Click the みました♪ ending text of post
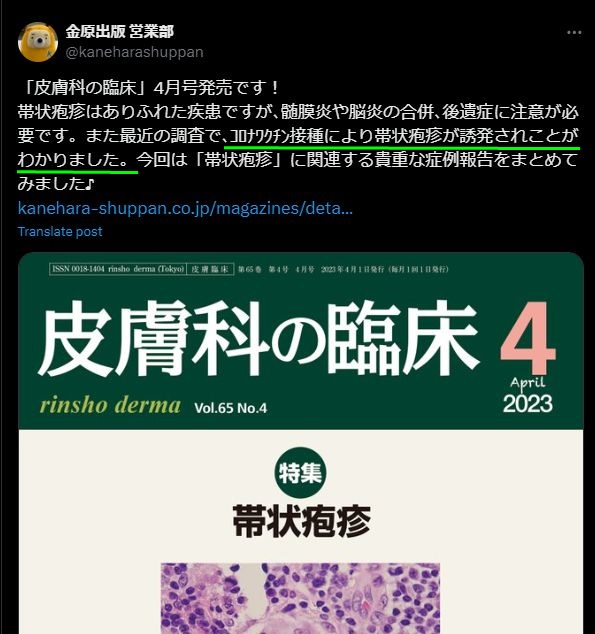 (x=56, y=184)
